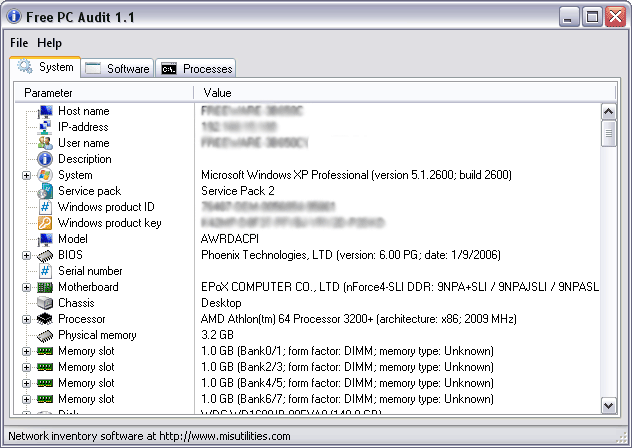Click the System Windows logo icon
Screen dimensions: 632x448
click(45, 175)
